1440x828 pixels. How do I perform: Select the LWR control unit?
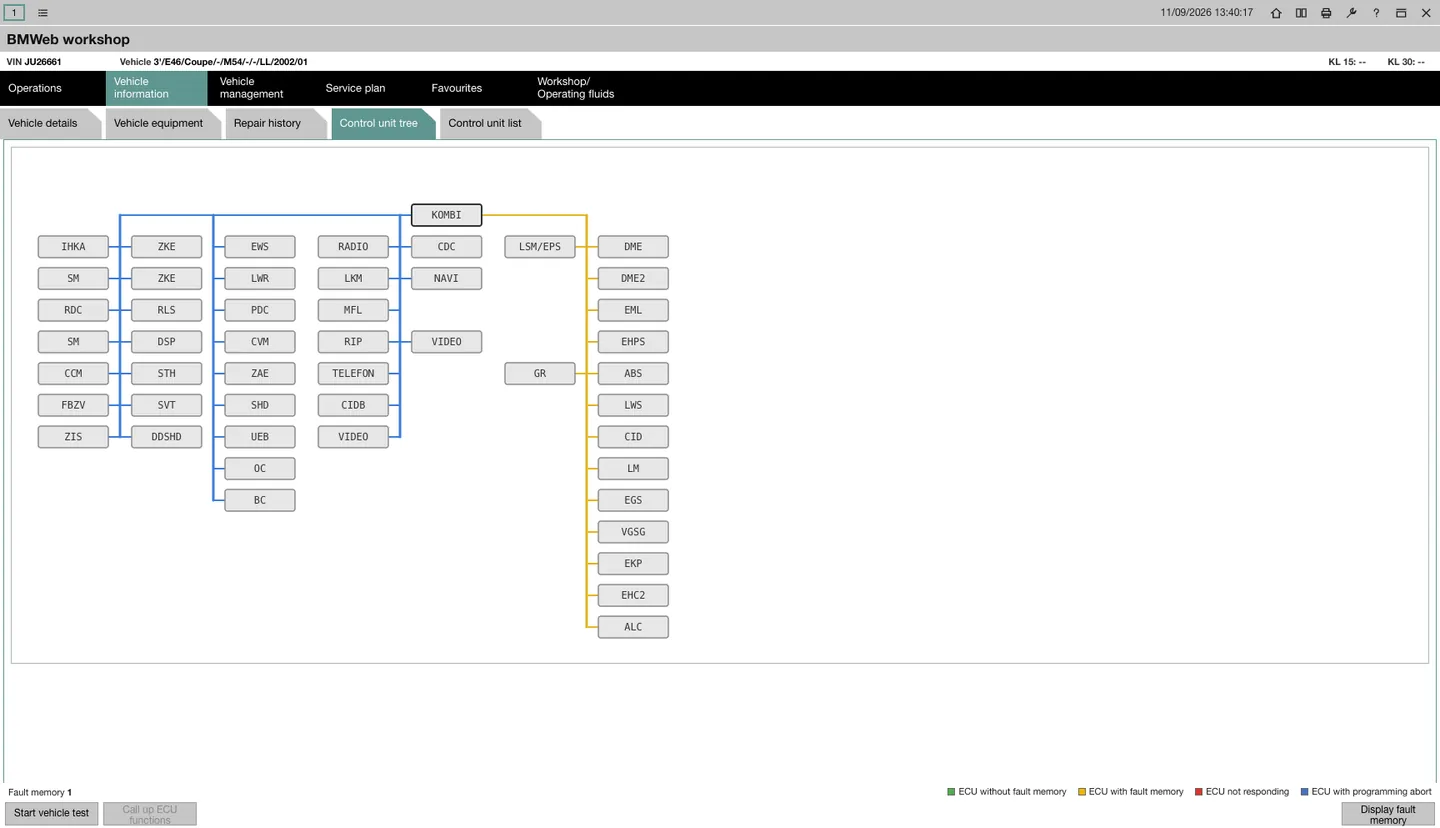(260, 278)
